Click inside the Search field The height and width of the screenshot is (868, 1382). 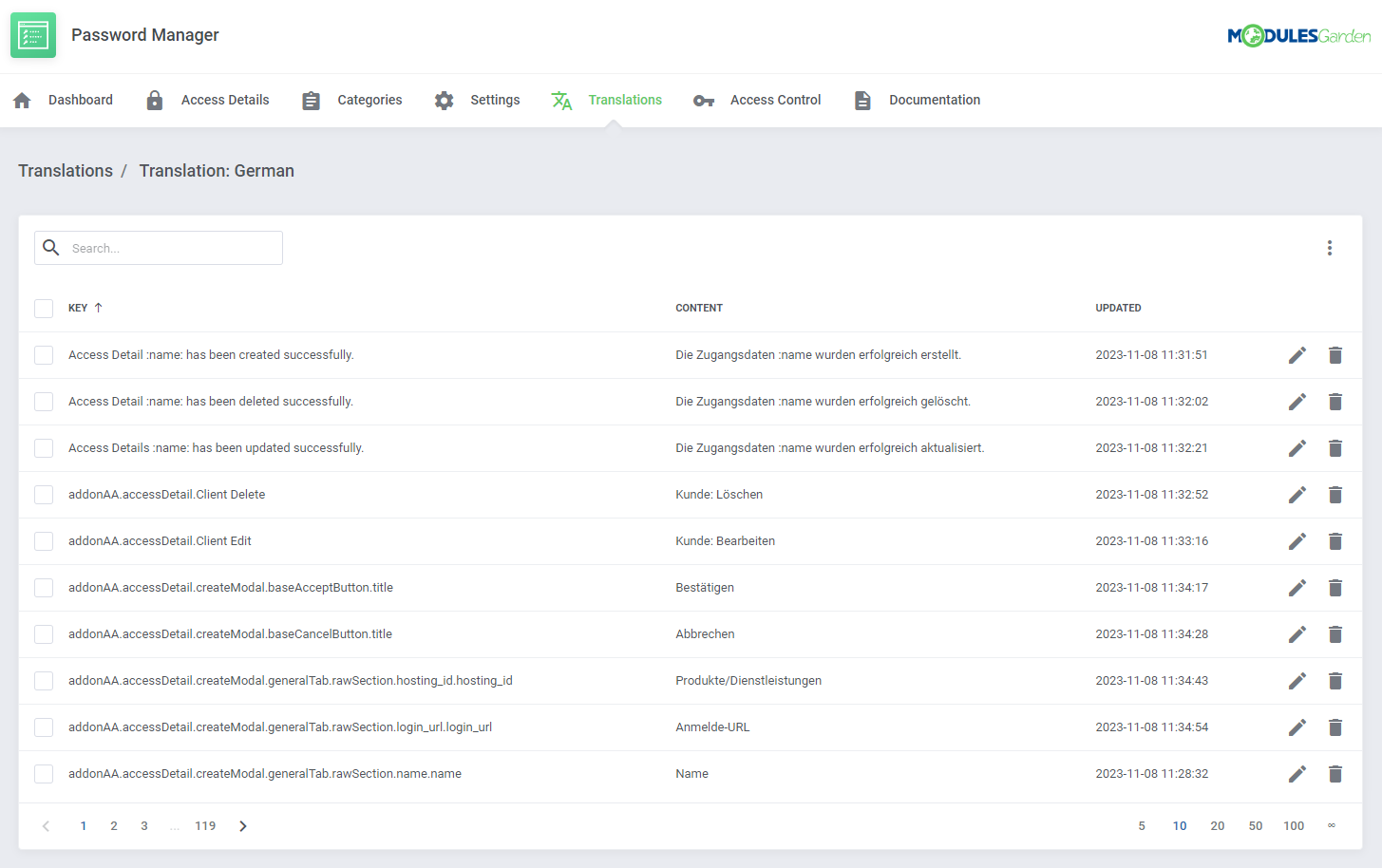pyautogui.click(x=158, y=247)
